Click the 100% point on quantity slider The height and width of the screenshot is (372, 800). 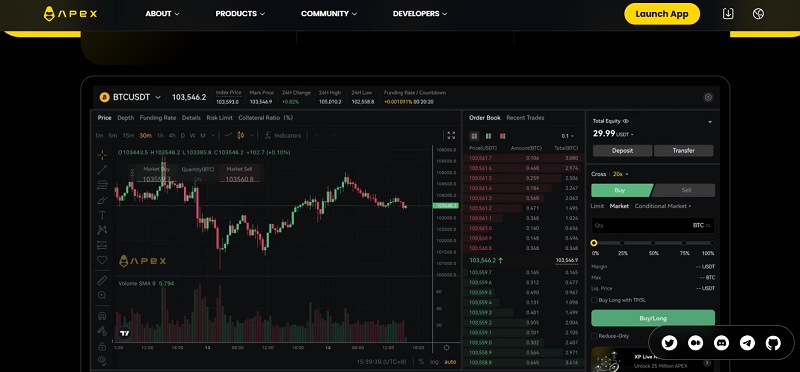[x=712, y=243]
